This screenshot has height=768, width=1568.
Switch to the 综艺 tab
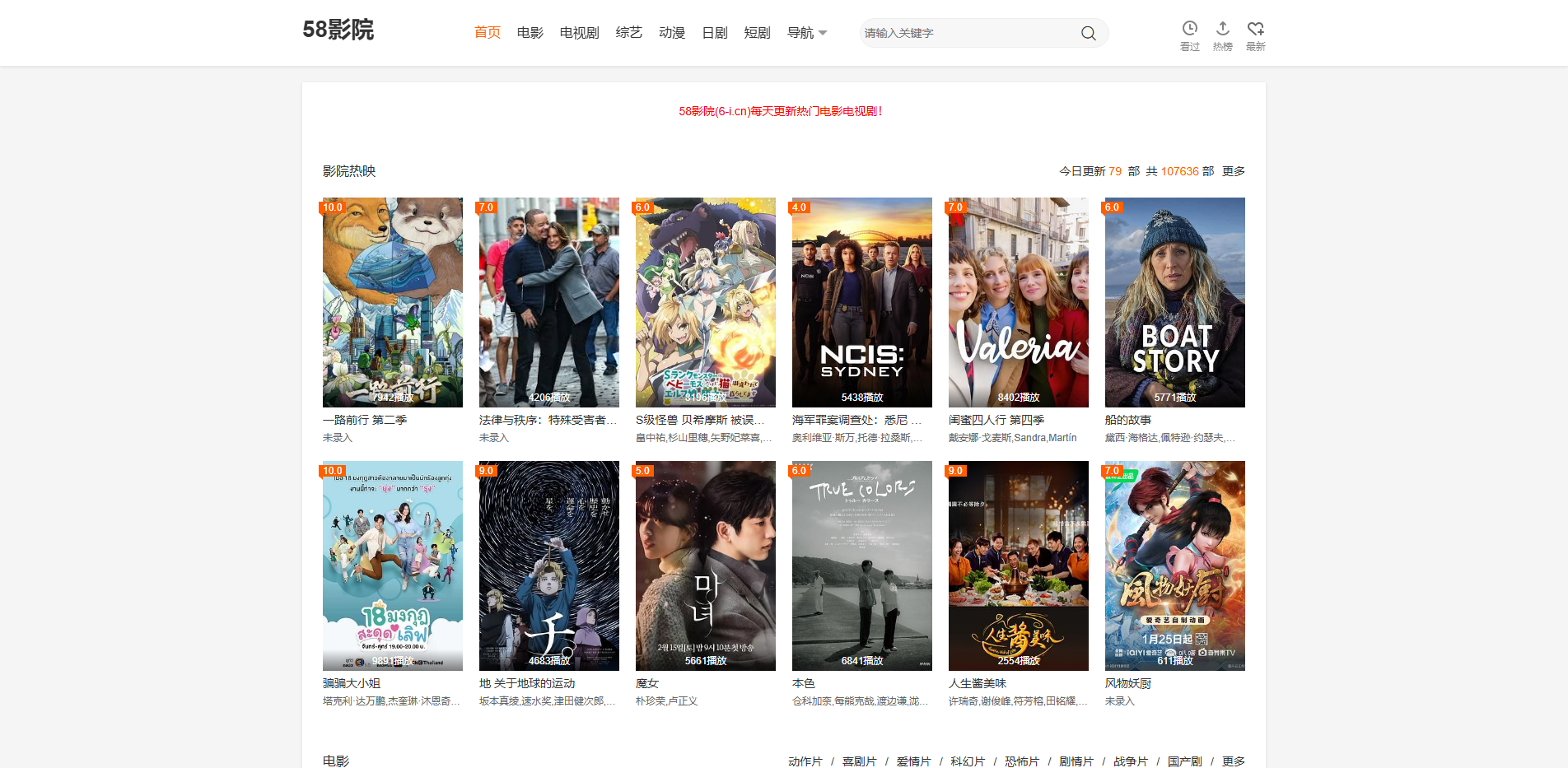(x=629, y=32)
